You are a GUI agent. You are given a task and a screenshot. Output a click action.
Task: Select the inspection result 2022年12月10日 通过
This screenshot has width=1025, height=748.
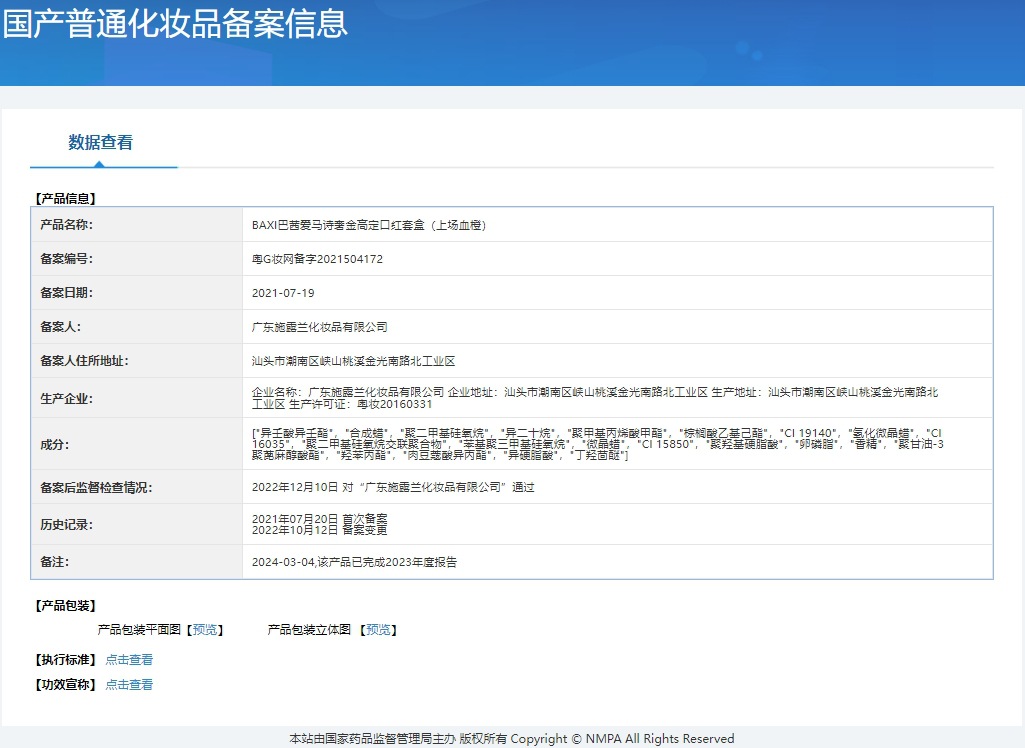pos(393,487)
